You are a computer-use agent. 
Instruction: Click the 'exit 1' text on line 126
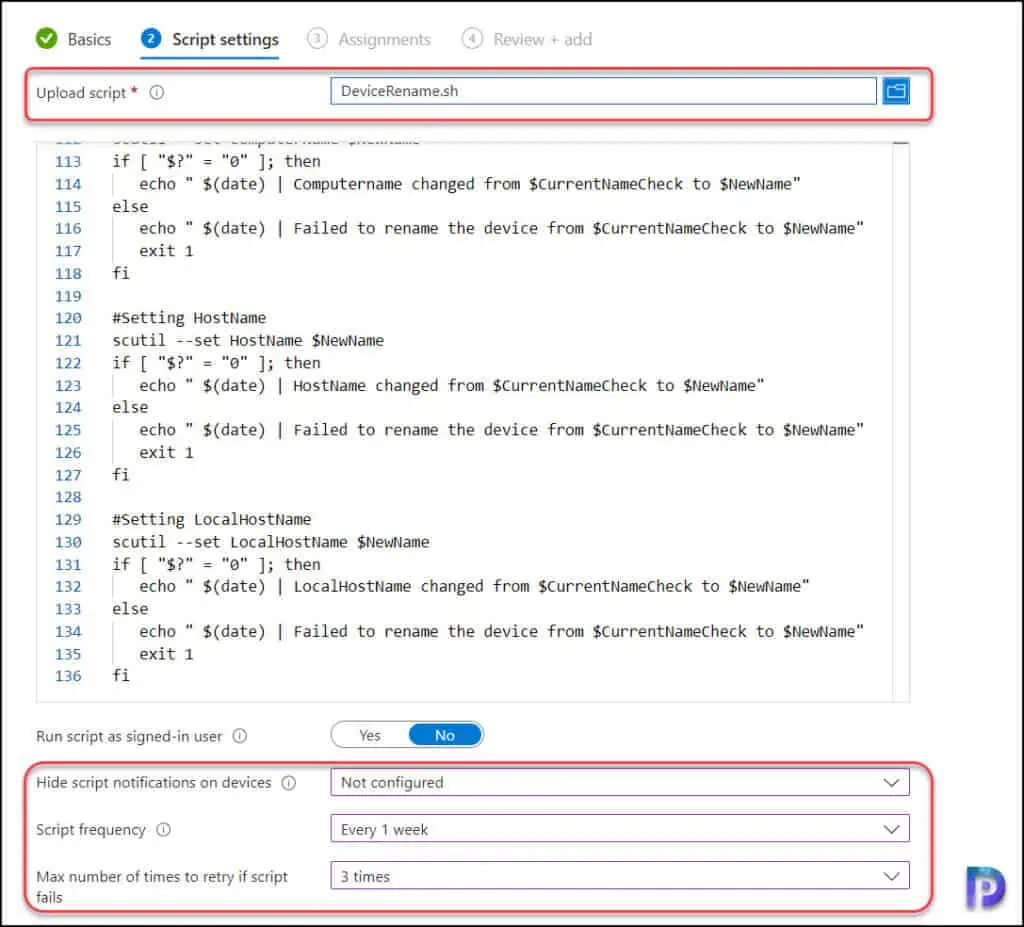166,452
